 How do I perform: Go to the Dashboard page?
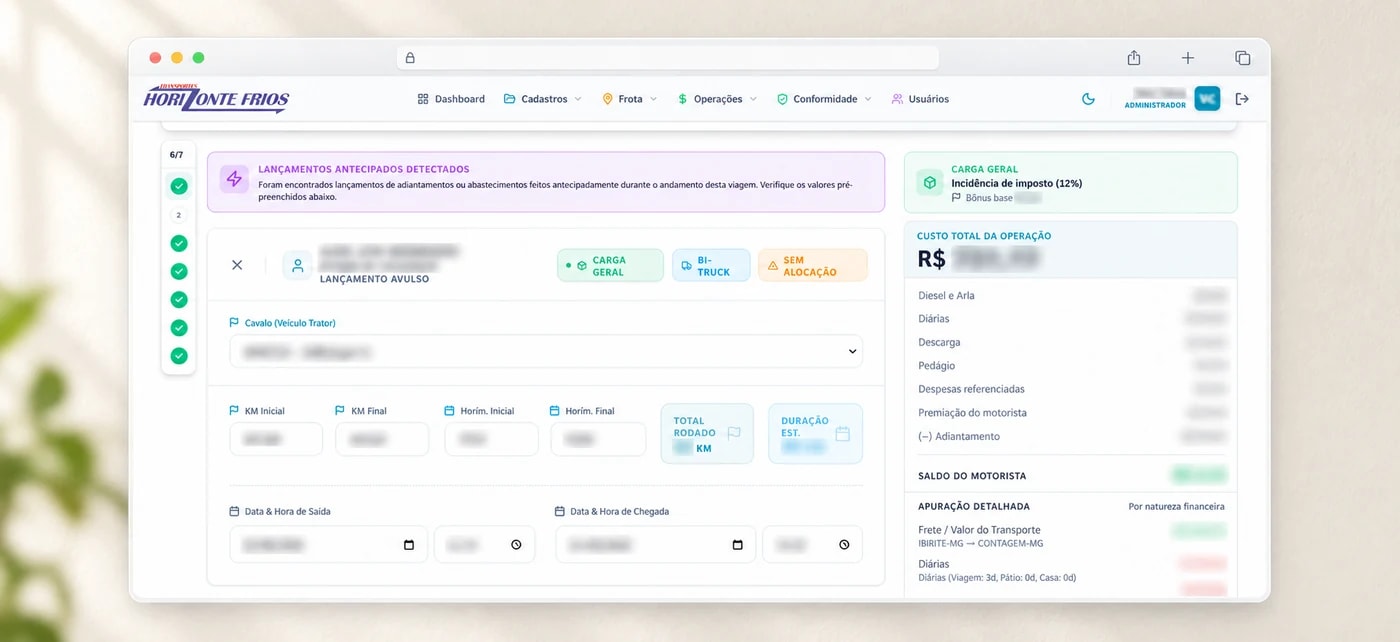(x=451, y=99)
